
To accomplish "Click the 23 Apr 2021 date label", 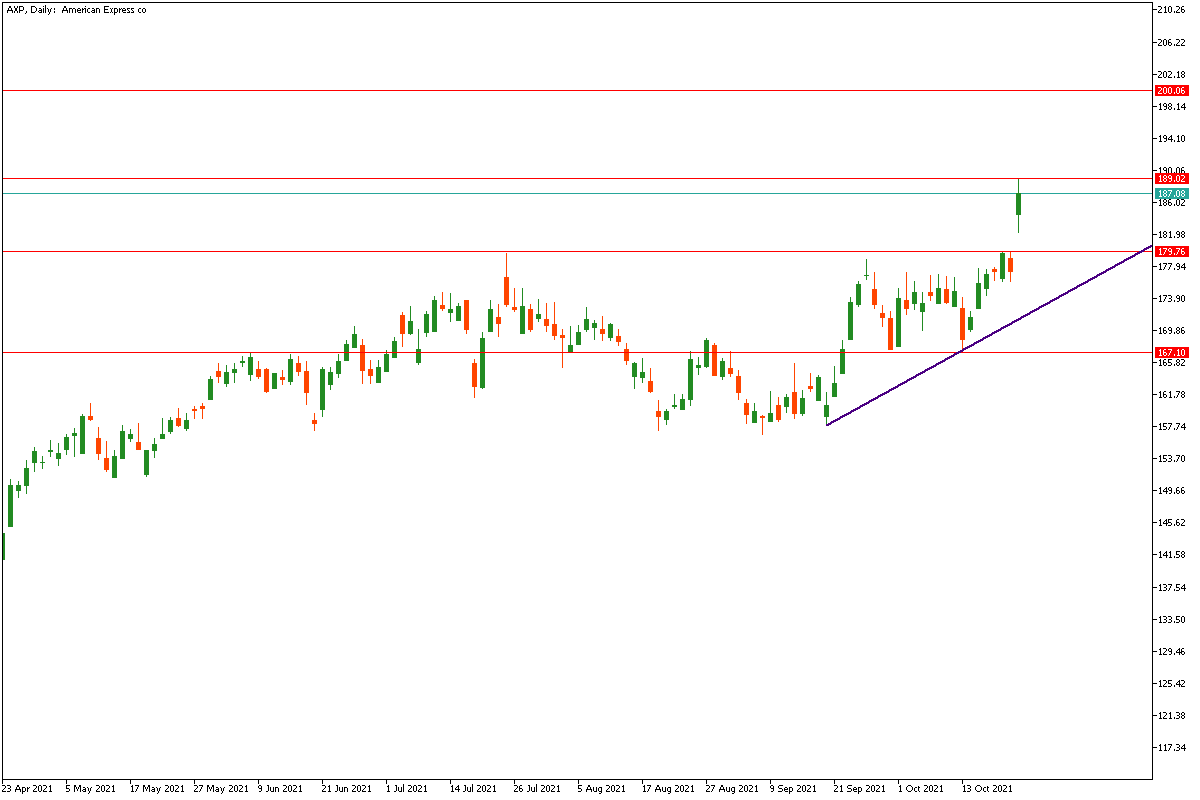I will click(x=28, y=788).
